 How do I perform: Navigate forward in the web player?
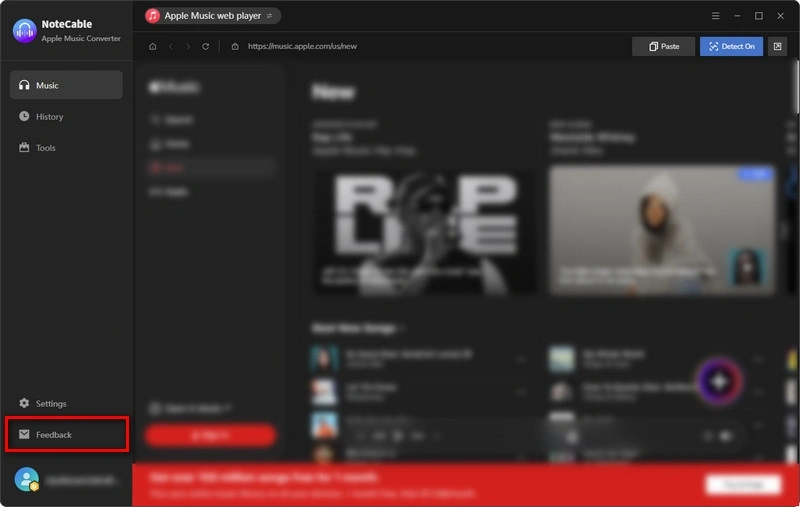pyautogui.click(x=188, y=46)
